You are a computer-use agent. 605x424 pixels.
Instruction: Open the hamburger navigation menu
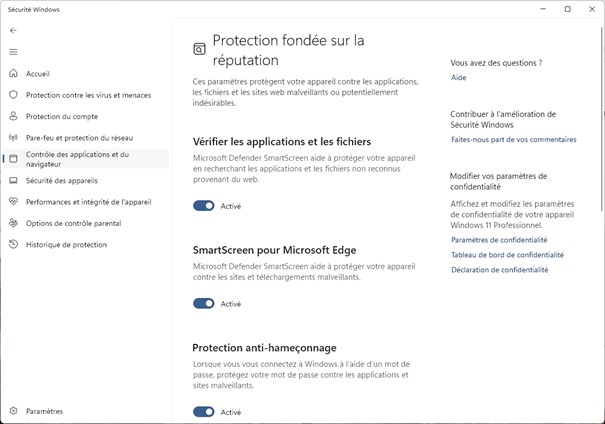13,51
